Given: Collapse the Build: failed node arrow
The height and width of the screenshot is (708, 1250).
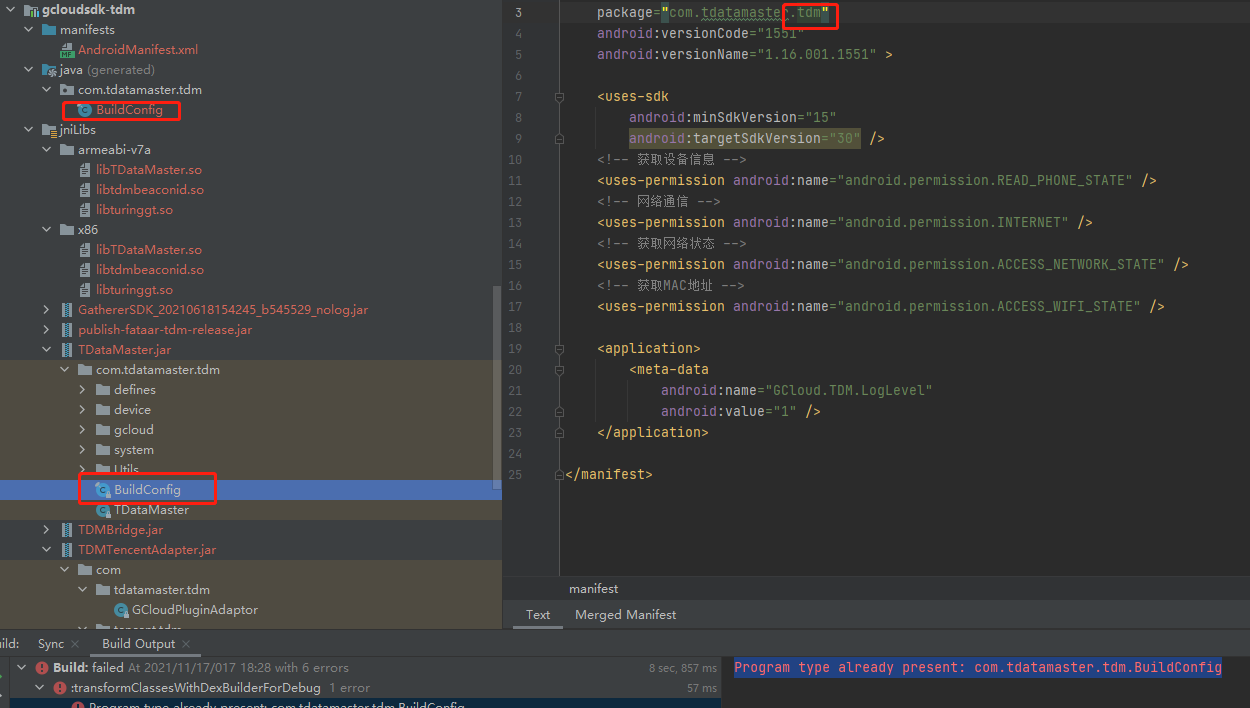Looking at the screenshot, I should pyautogui.click(x=23, y=668).
